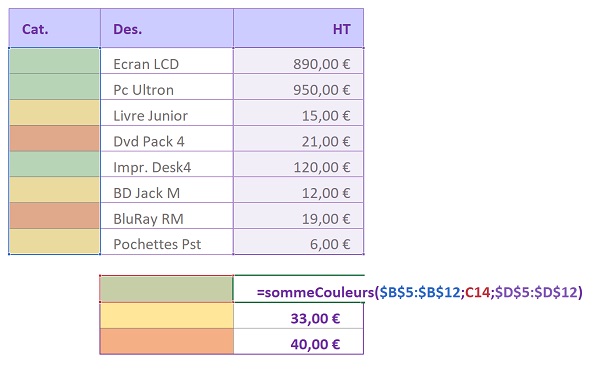Click the sommeCouleurs formula cell
The image size is (600, 383).
tap(298, 289)
